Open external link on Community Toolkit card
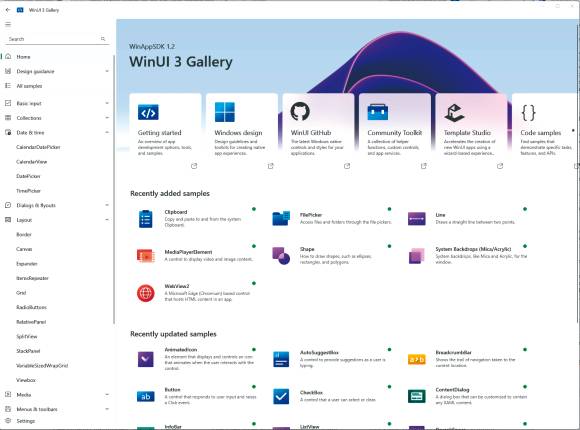The width and height of the screenshot is (580, 430). pyautogui.click(x=424, y=166)
